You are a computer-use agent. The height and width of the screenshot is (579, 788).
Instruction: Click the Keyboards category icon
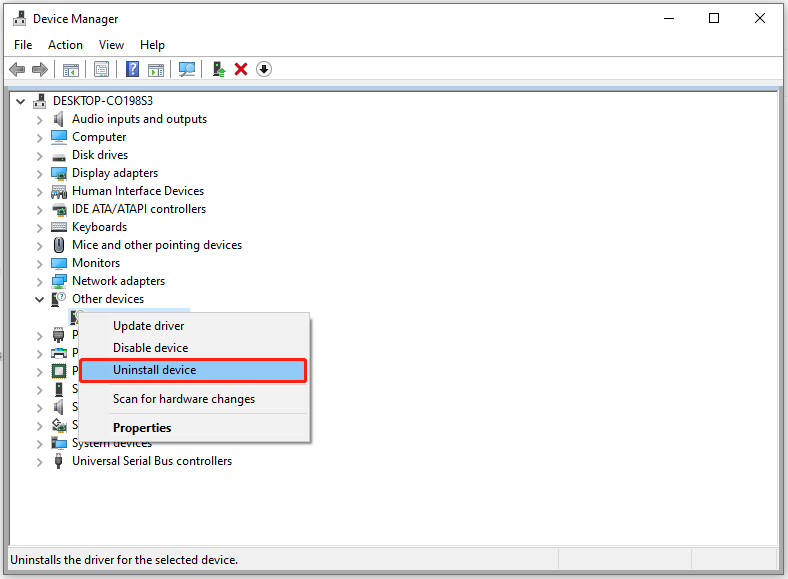click(x=59, y=227)
